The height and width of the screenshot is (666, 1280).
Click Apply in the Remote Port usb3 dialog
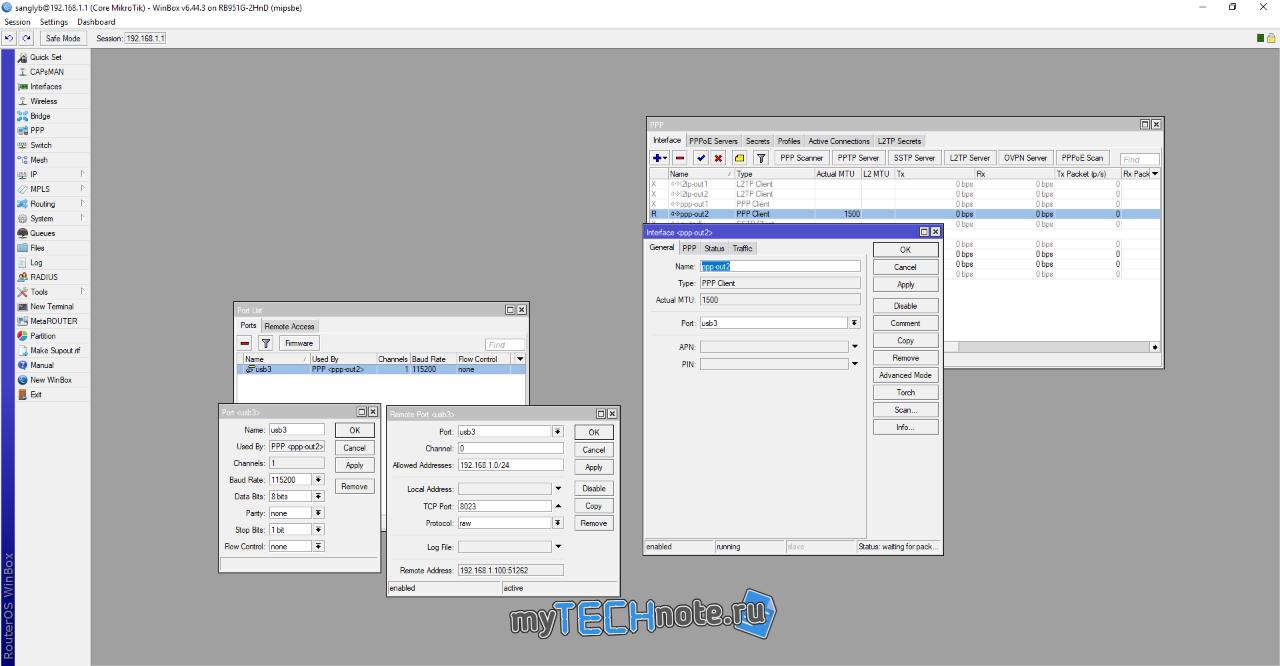click(594, 467)
